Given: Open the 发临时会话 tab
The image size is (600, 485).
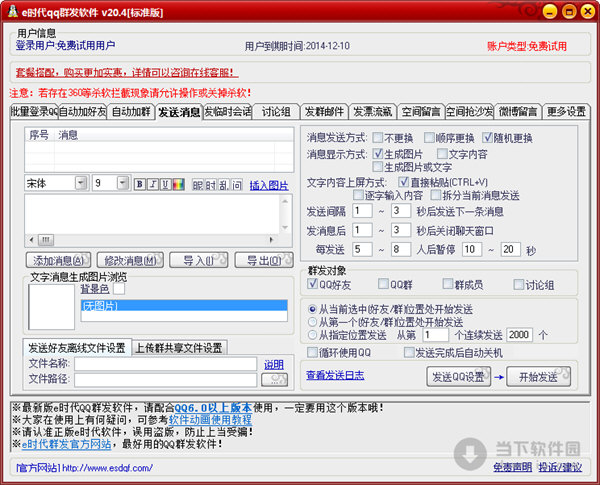Looking at the screenshot, I should pyautogui.click(x=228, y=112).
